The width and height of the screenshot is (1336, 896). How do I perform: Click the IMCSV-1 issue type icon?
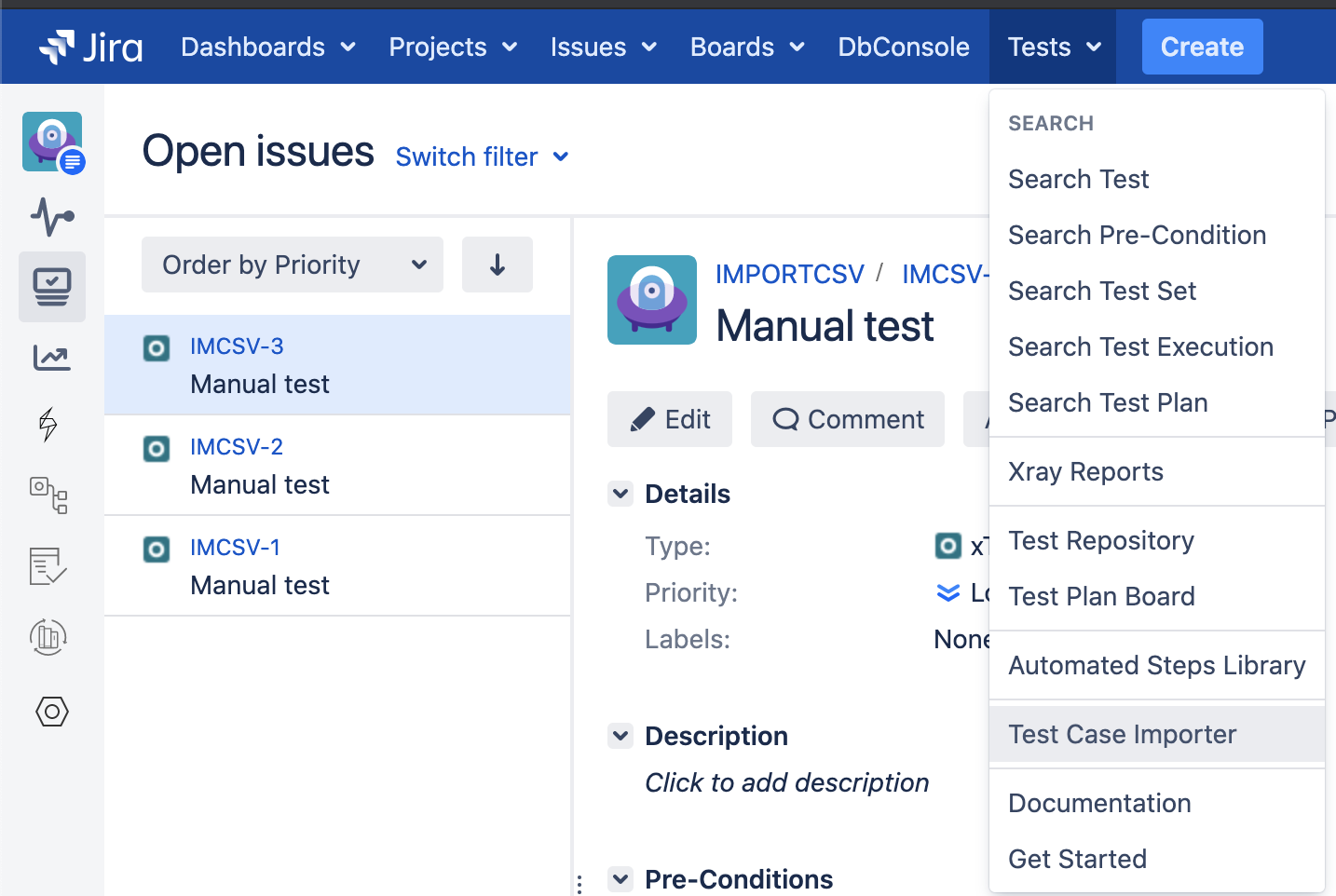coord(157,550)
